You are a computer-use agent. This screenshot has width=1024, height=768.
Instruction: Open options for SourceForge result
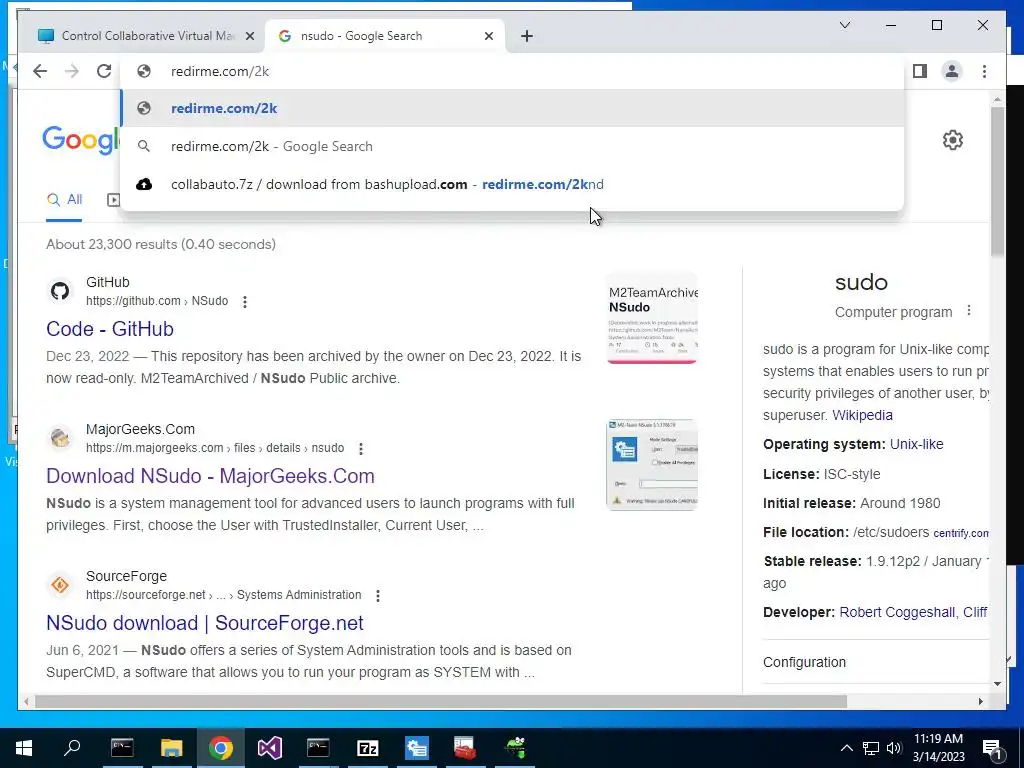coord(377,596)
